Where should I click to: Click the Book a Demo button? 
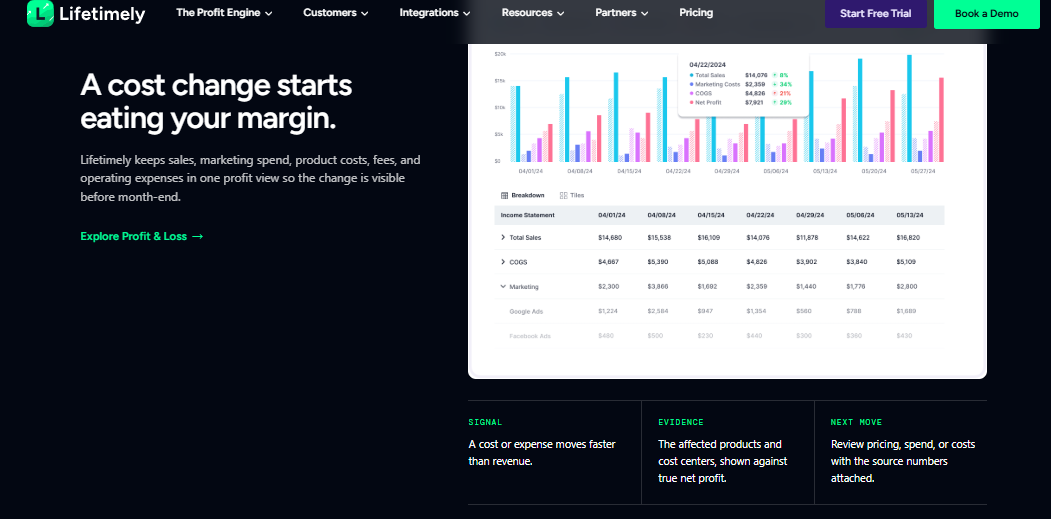tap(987, 13)
